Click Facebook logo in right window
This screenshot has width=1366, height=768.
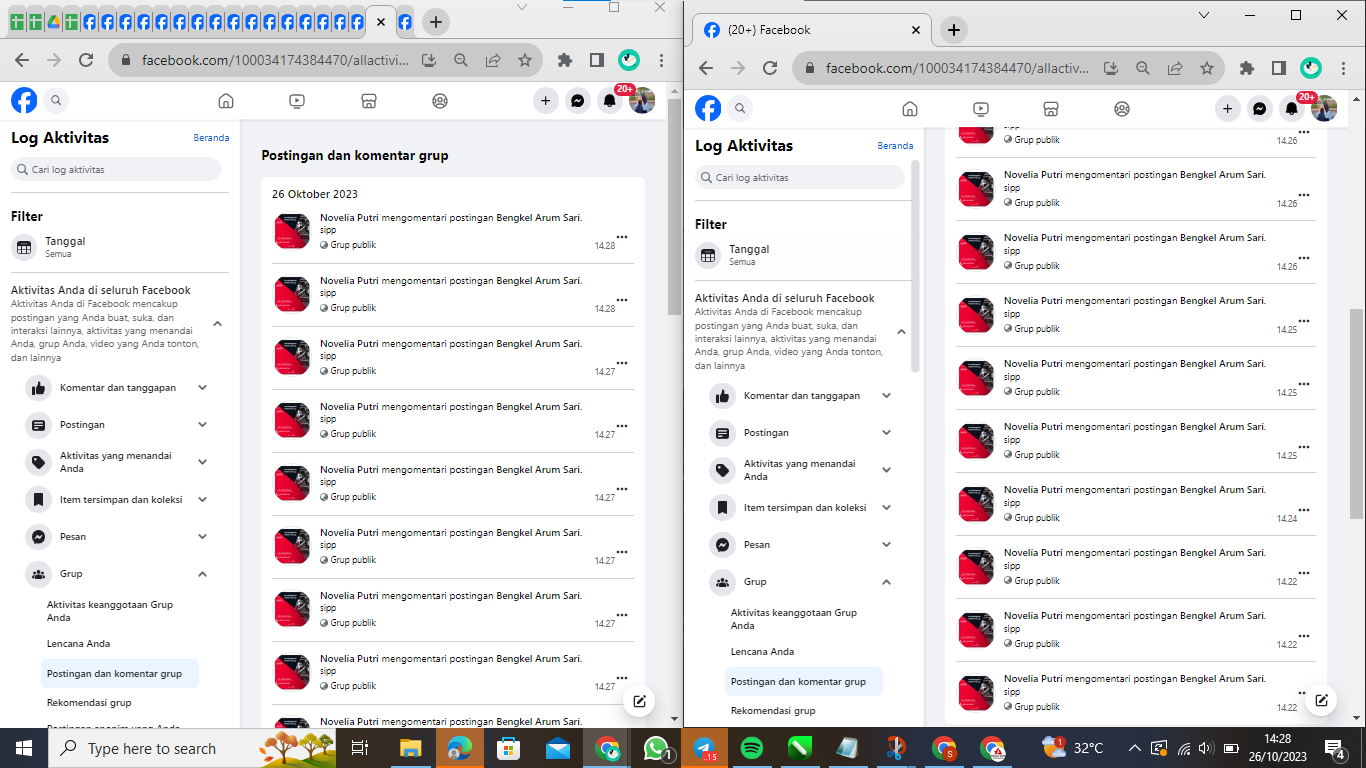coord(708,108)
